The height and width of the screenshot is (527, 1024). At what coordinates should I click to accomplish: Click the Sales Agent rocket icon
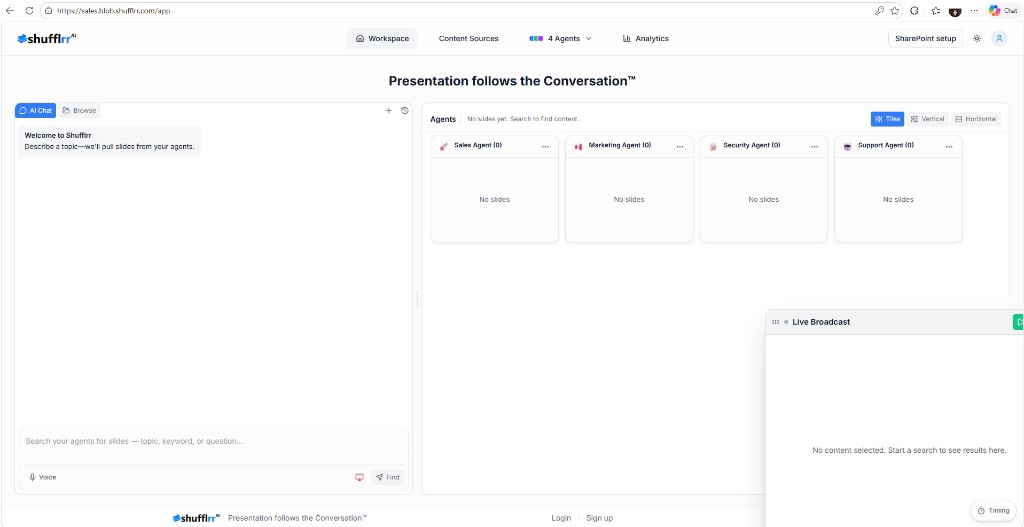443,147
